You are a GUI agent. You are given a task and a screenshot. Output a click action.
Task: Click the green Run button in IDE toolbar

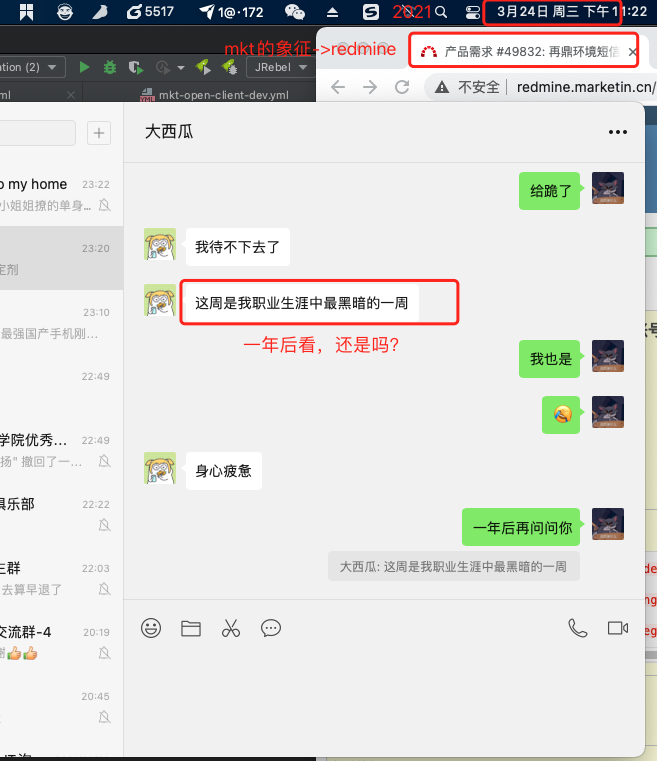85,67
